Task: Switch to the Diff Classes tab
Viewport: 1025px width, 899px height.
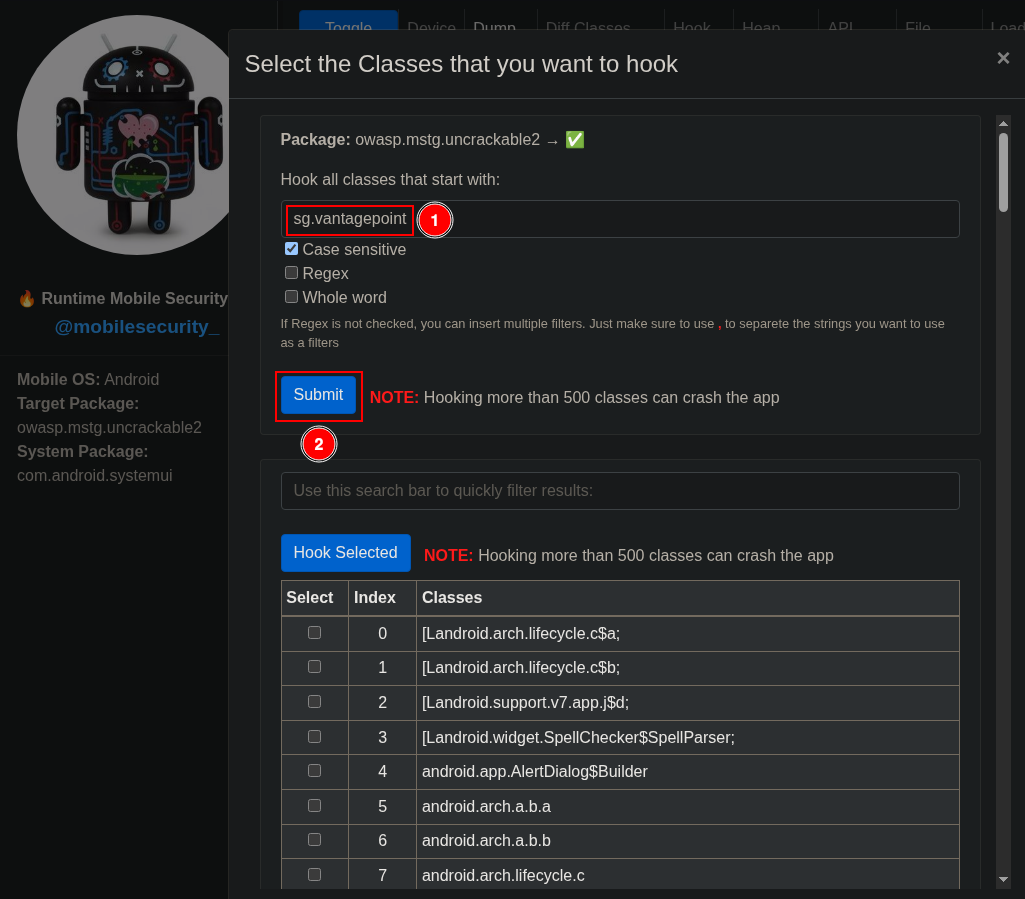Action: [x=588, y=28]
